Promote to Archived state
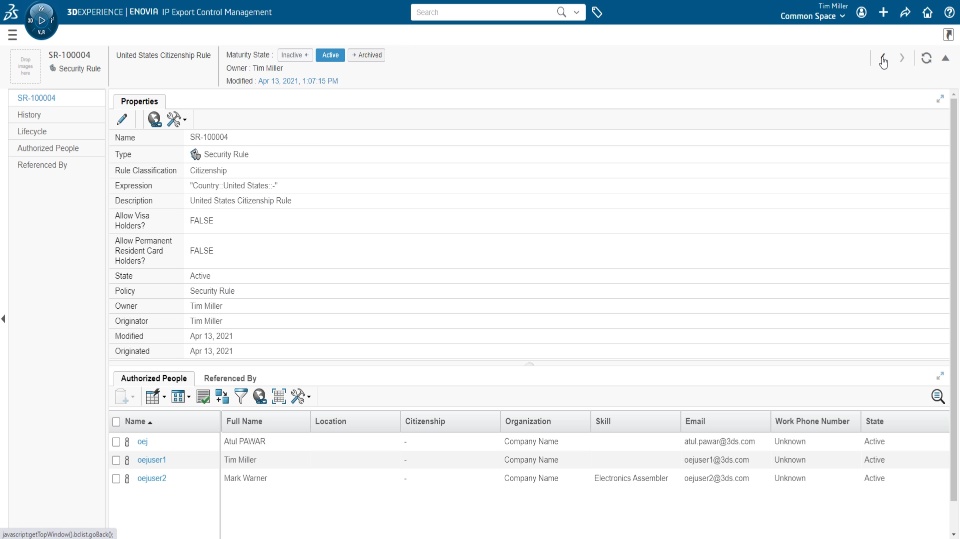Screen dimensions: 960x539 point(366,55)
